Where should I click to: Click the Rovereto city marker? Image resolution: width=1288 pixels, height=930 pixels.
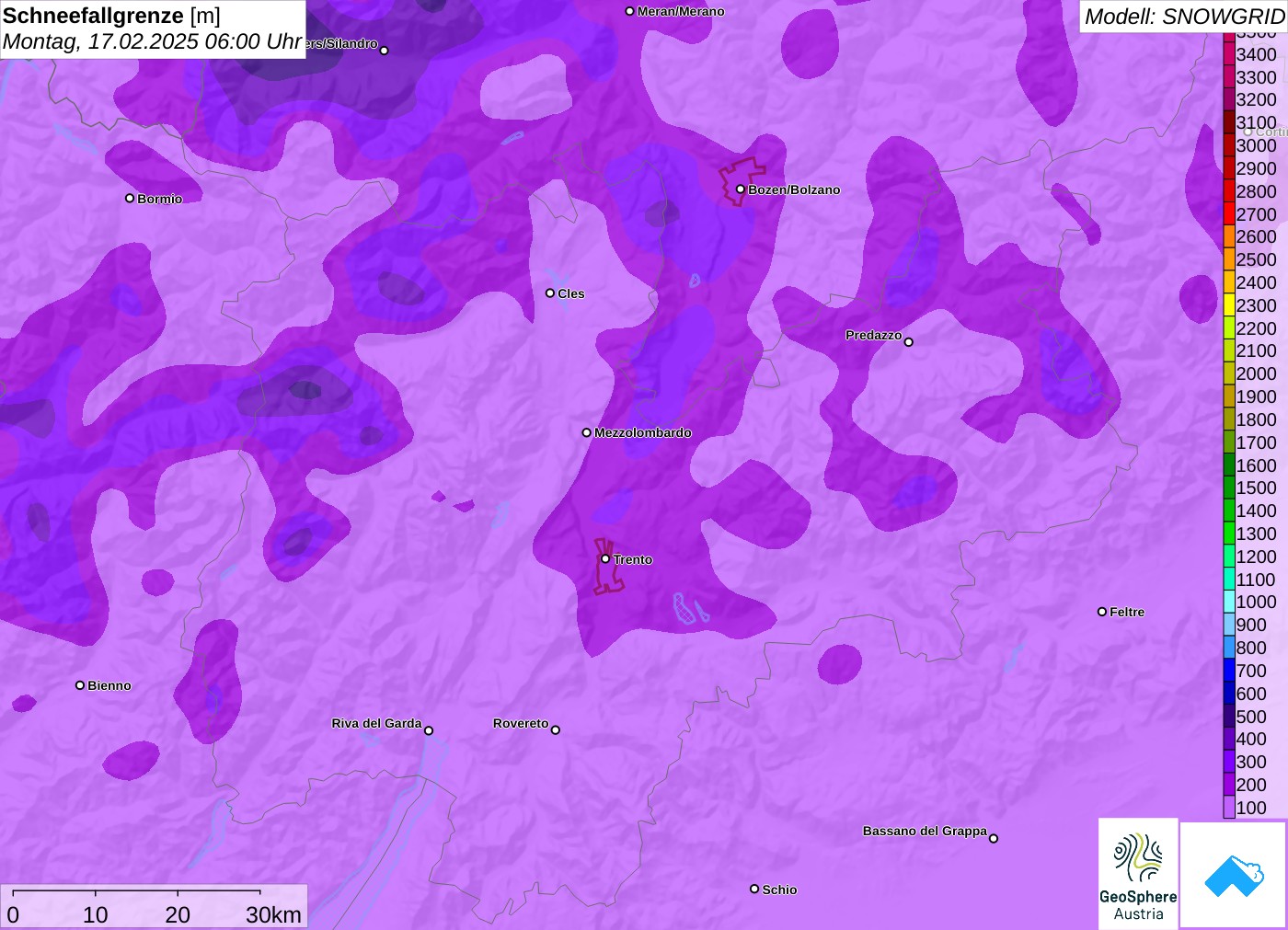click(x=556, y=730)
